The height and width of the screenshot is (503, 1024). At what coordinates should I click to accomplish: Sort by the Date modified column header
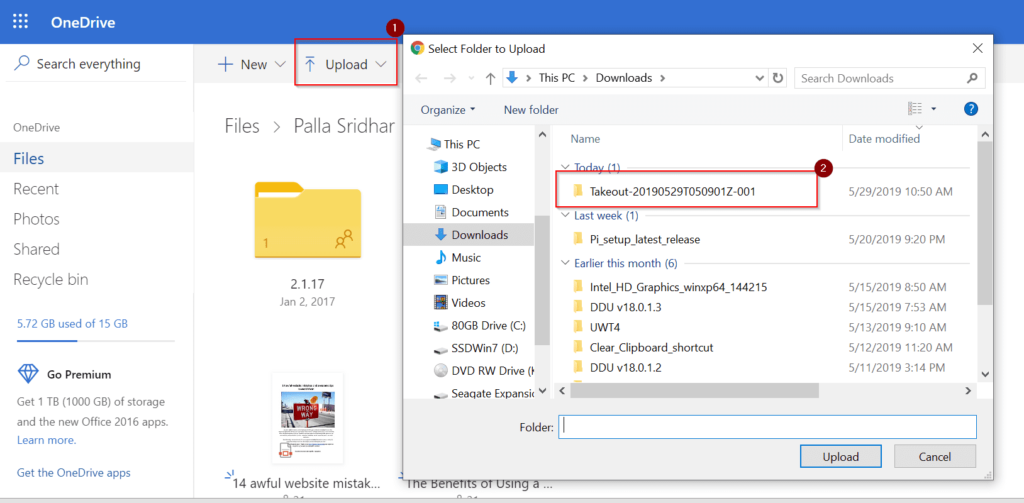[884, 138]
